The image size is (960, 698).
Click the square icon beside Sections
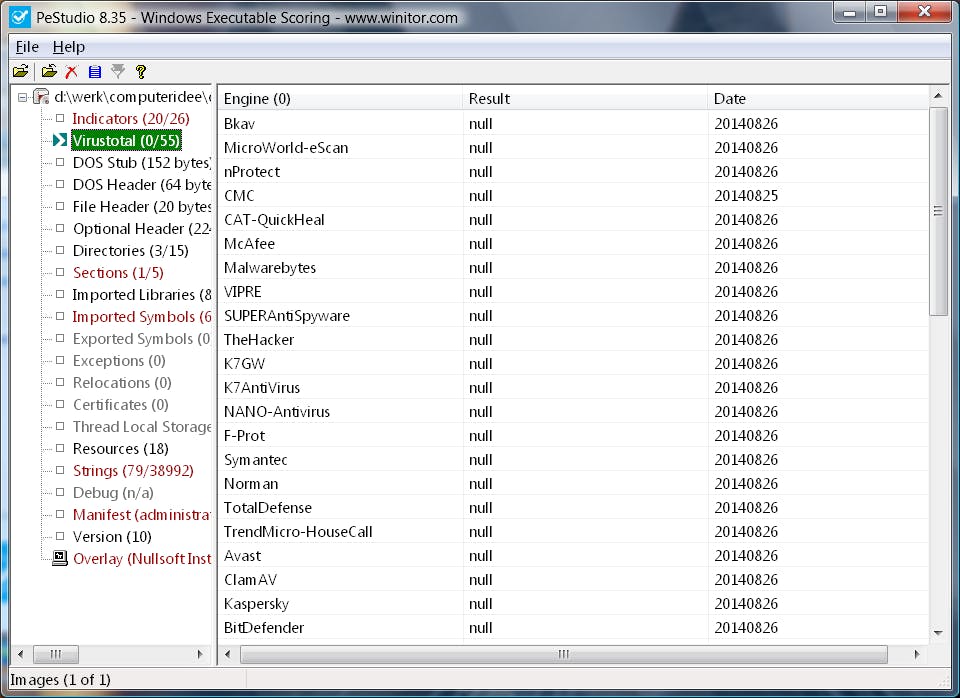coord(60,272)
